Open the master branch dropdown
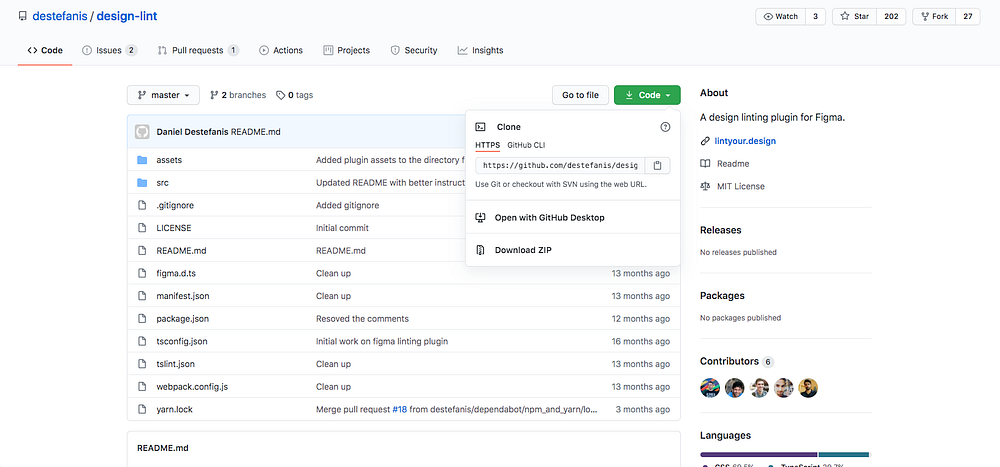The height and width of the screenshot is (467, 1000). pos(163,95)
